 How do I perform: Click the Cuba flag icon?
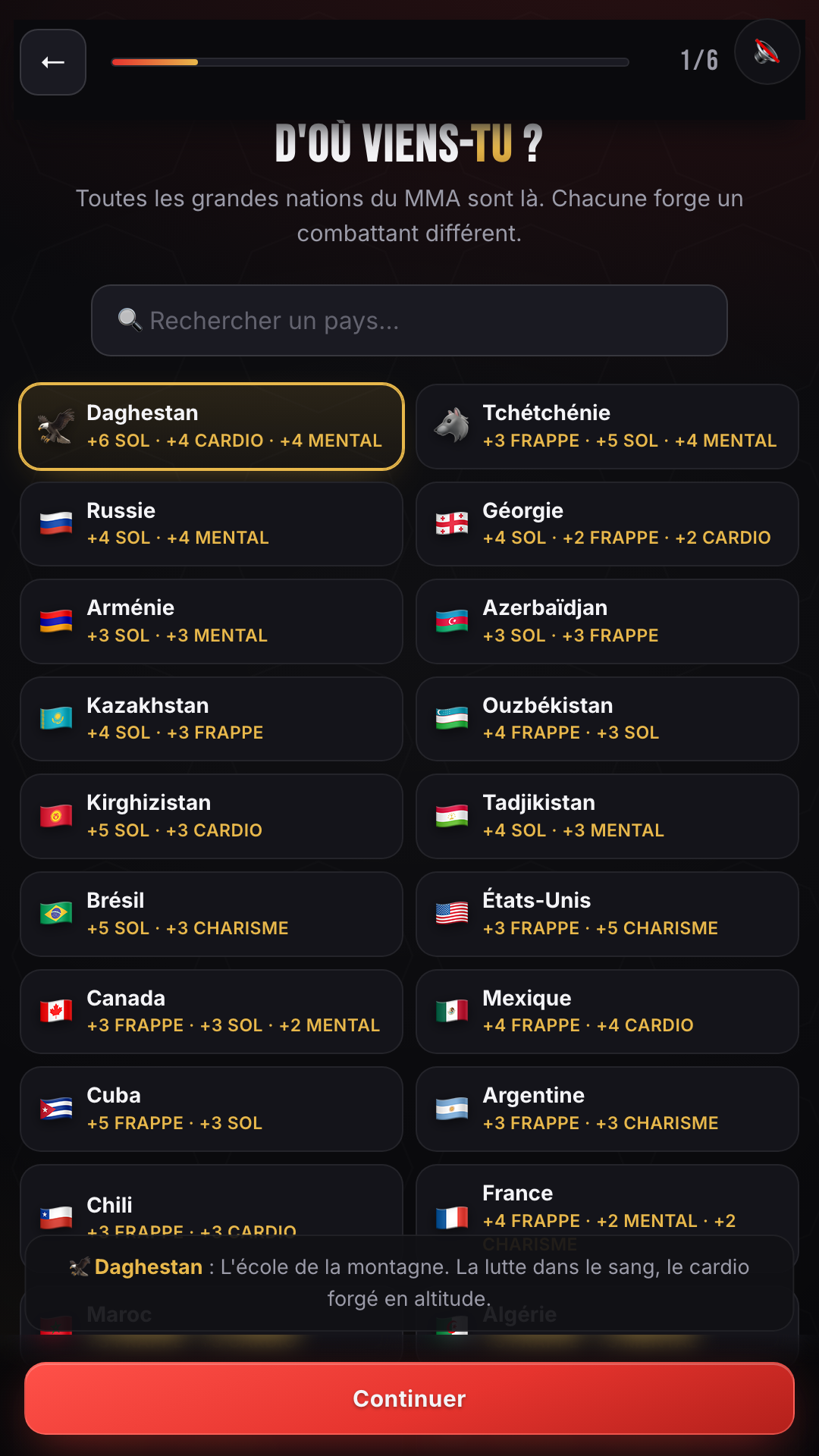click(x=56, y=1109)
